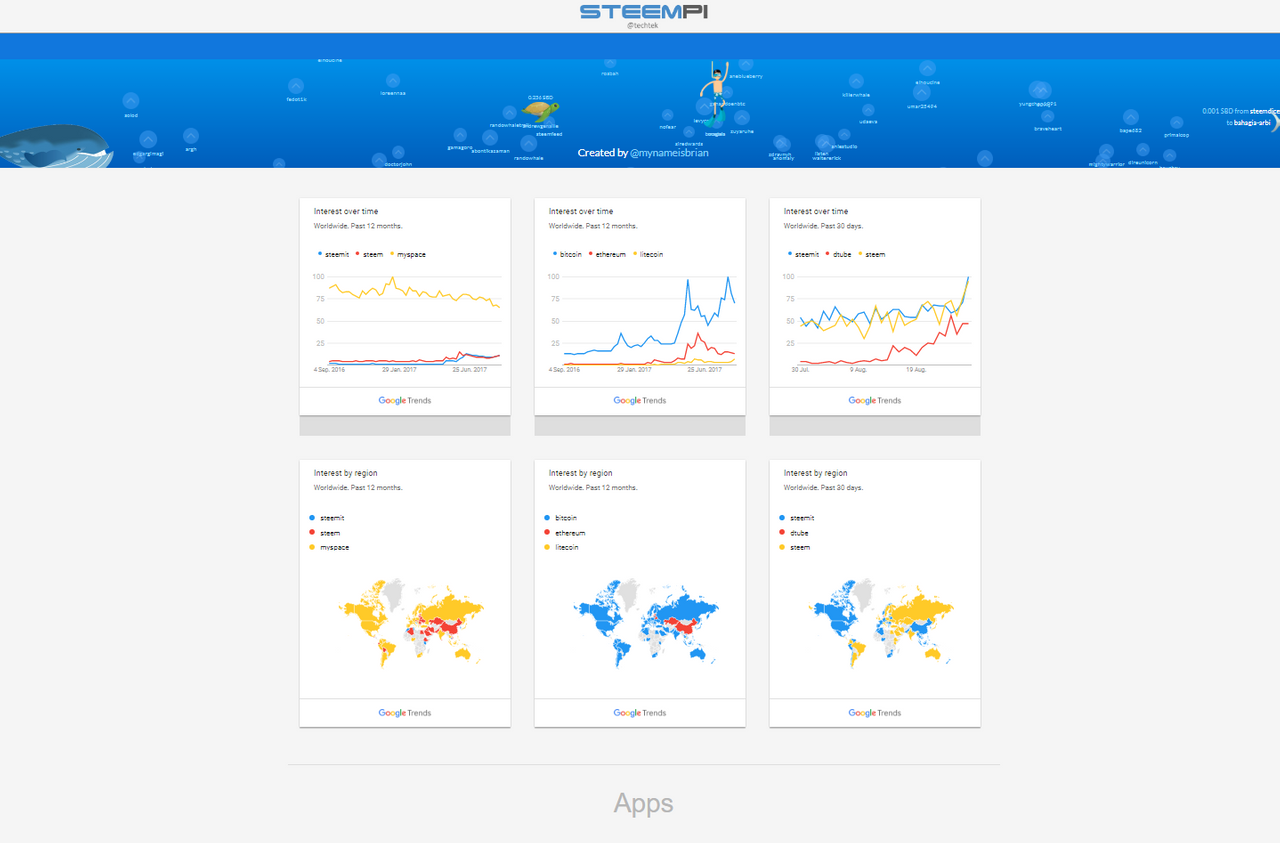Click ethereum legend entry above the line chart
The width and height of the screenshot is (1280, 843).
(x=607, y=254)
